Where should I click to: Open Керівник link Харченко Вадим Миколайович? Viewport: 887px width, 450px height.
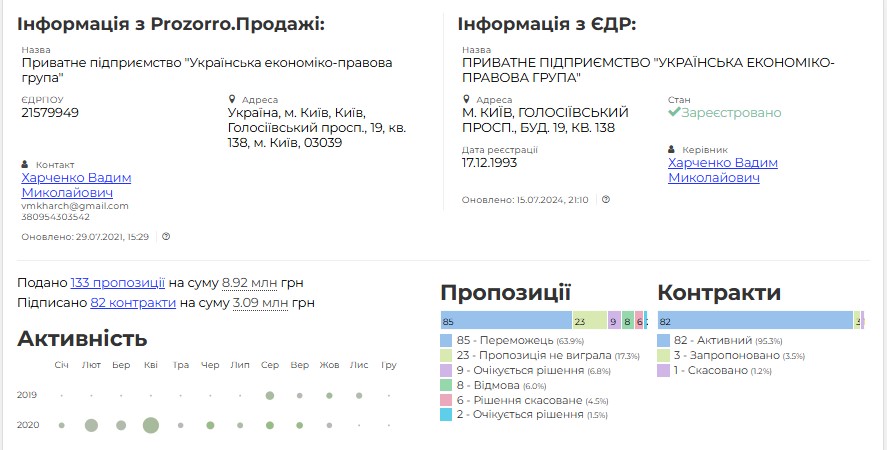[723, 170]
